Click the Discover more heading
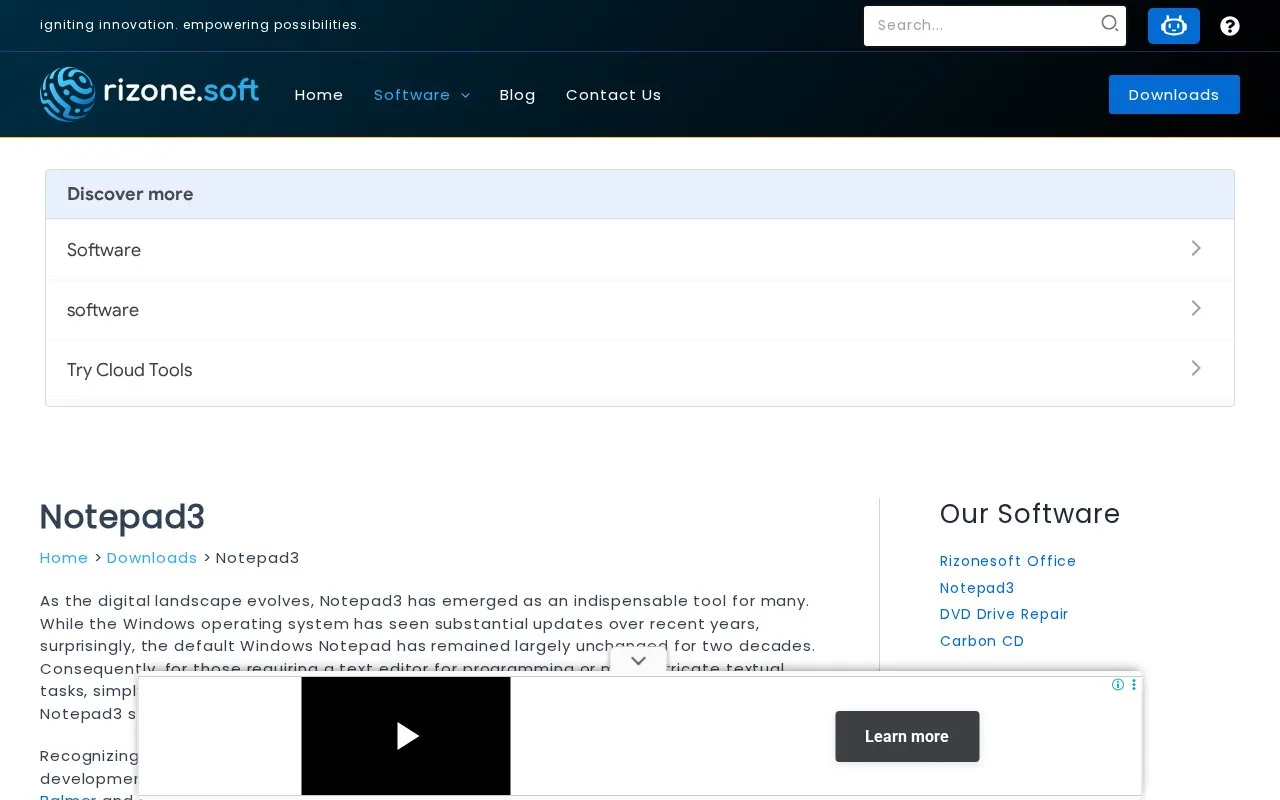Image resolution: width=1280 pixels, height=800 pixels. click(130, 194)
